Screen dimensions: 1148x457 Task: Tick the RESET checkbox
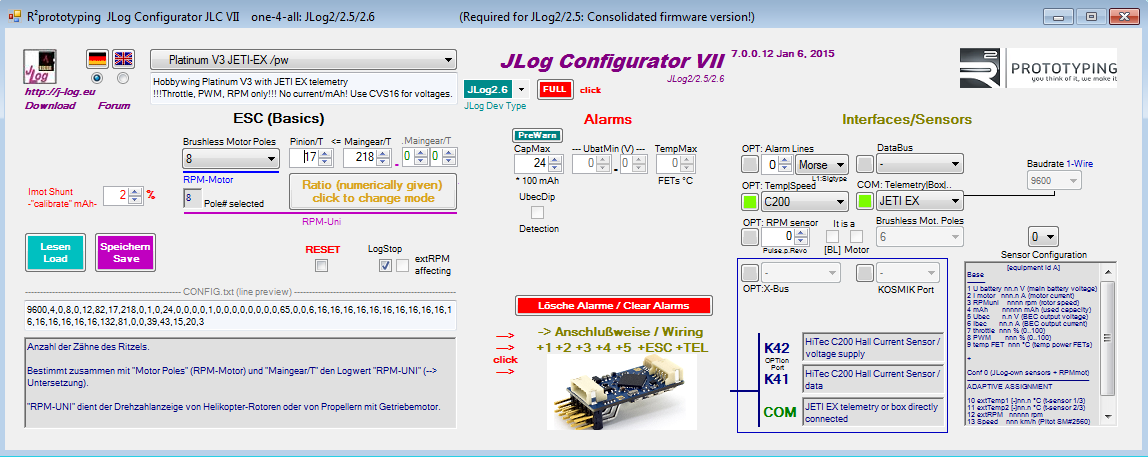pyautogui.click(x=321, y=266)
